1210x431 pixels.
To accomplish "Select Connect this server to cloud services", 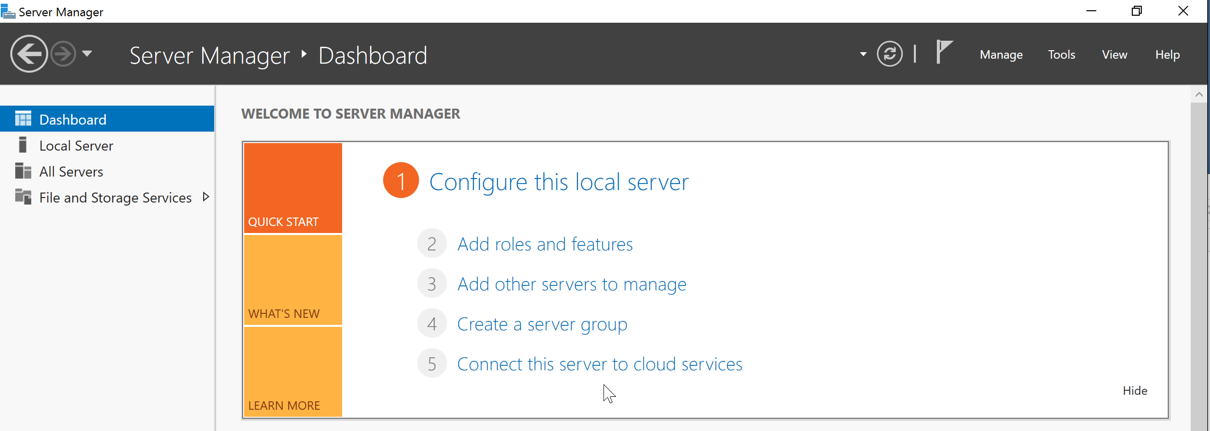I will 599,364.
